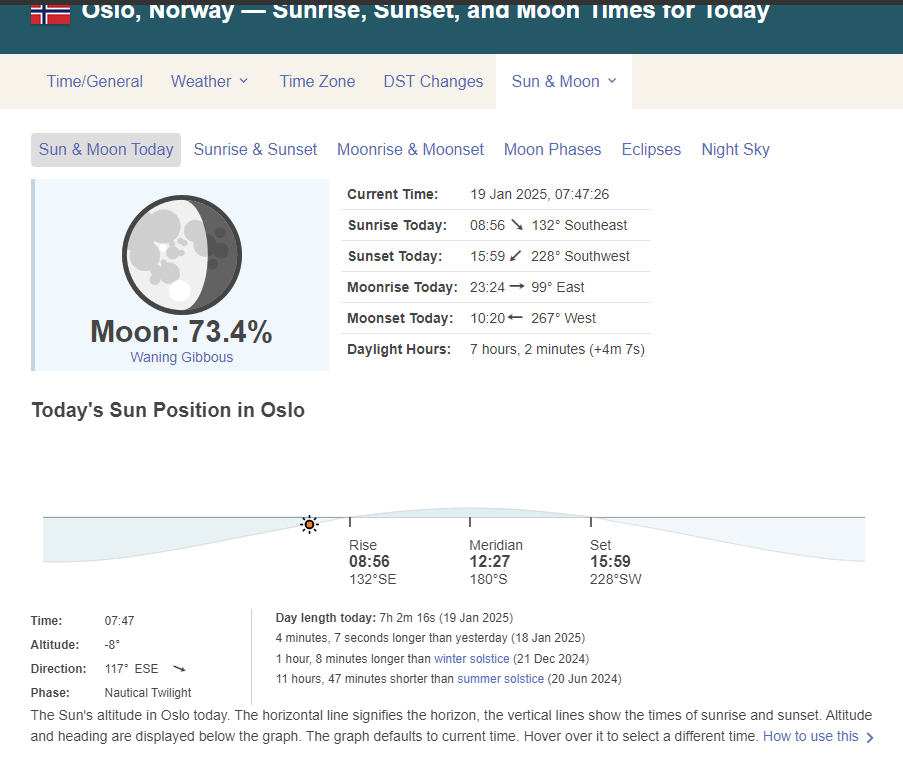This screenshot has height=769, width=903.
Task: Open the Time Zone tab
Action: pos(317,82)
